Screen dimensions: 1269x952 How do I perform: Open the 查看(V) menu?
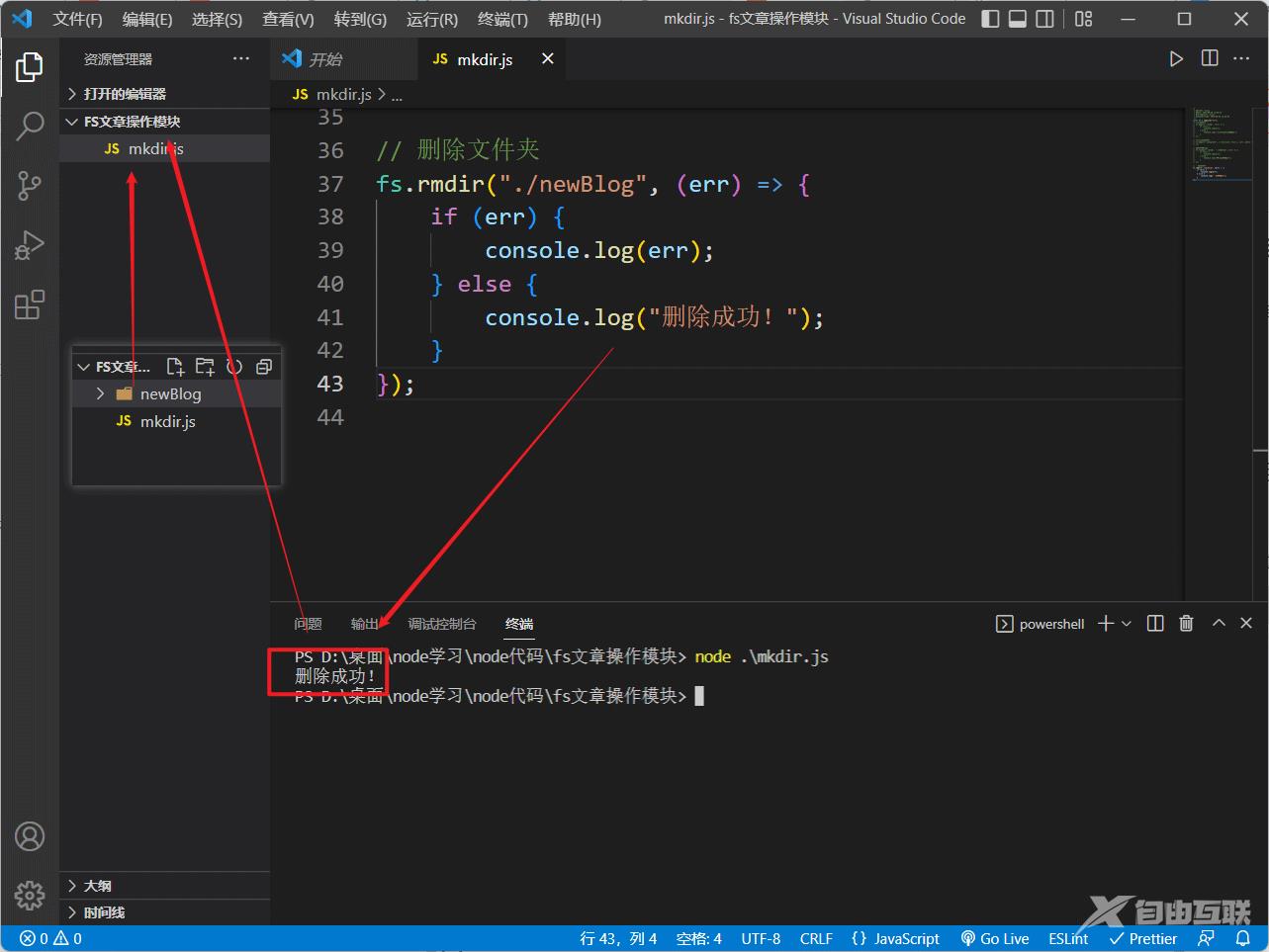tap(288, 19)
